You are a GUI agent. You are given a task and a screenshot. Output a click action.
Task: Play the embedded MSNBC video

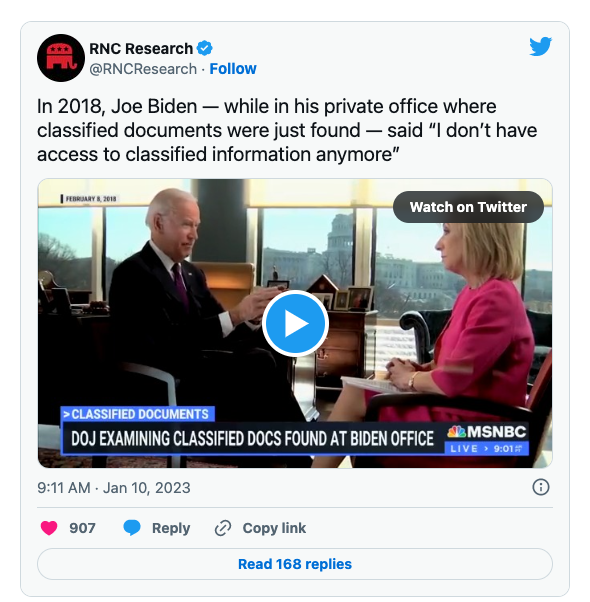click(295, 324)
